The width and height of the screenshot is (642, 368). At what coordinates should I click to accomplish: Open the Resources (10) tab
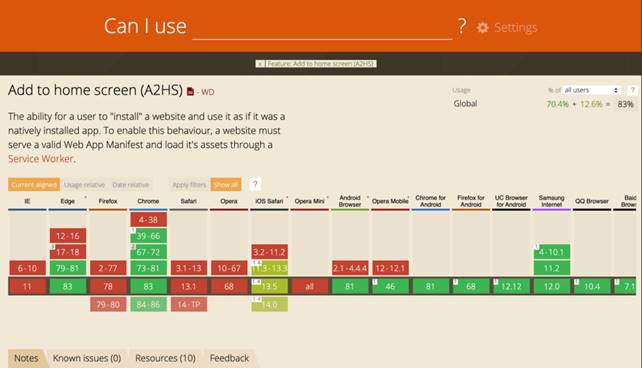[165, 358]
